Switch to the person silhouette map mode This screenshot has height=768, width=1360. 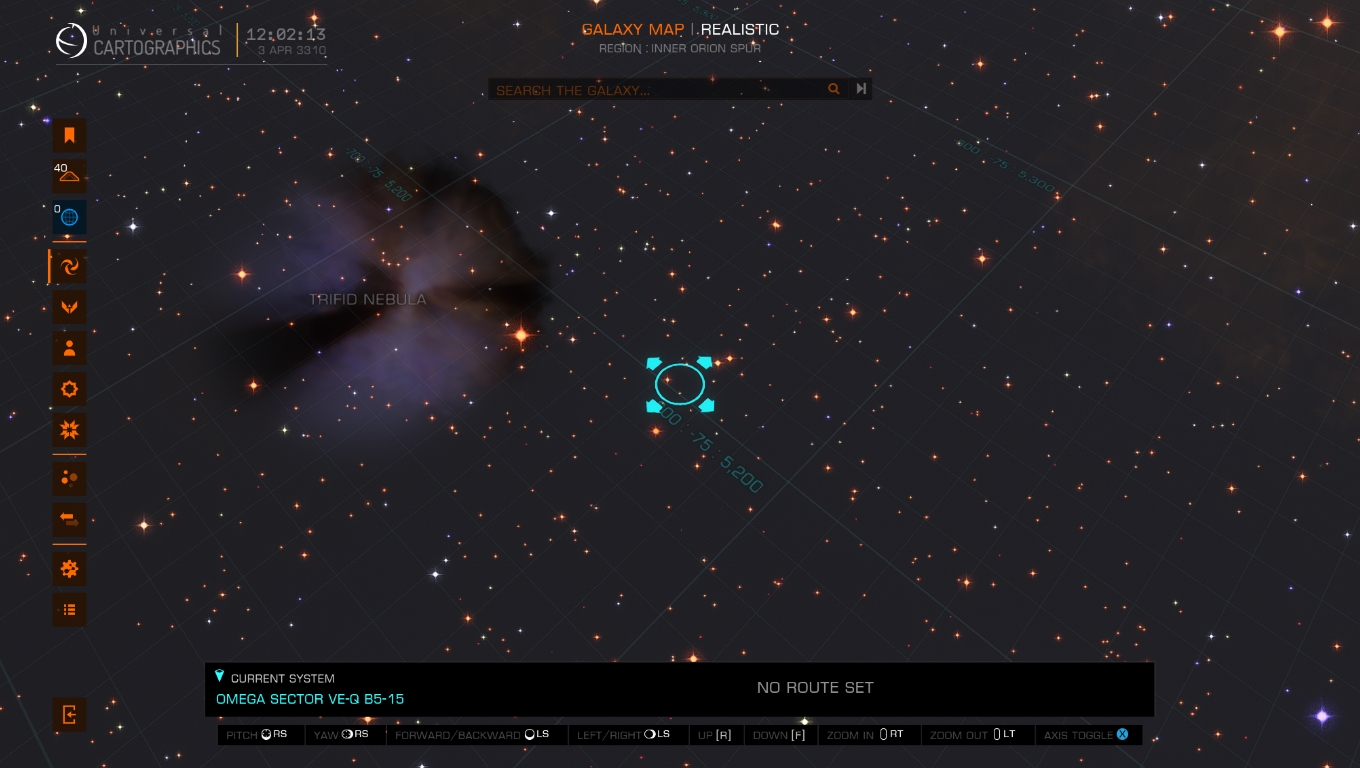click(69, 348)
